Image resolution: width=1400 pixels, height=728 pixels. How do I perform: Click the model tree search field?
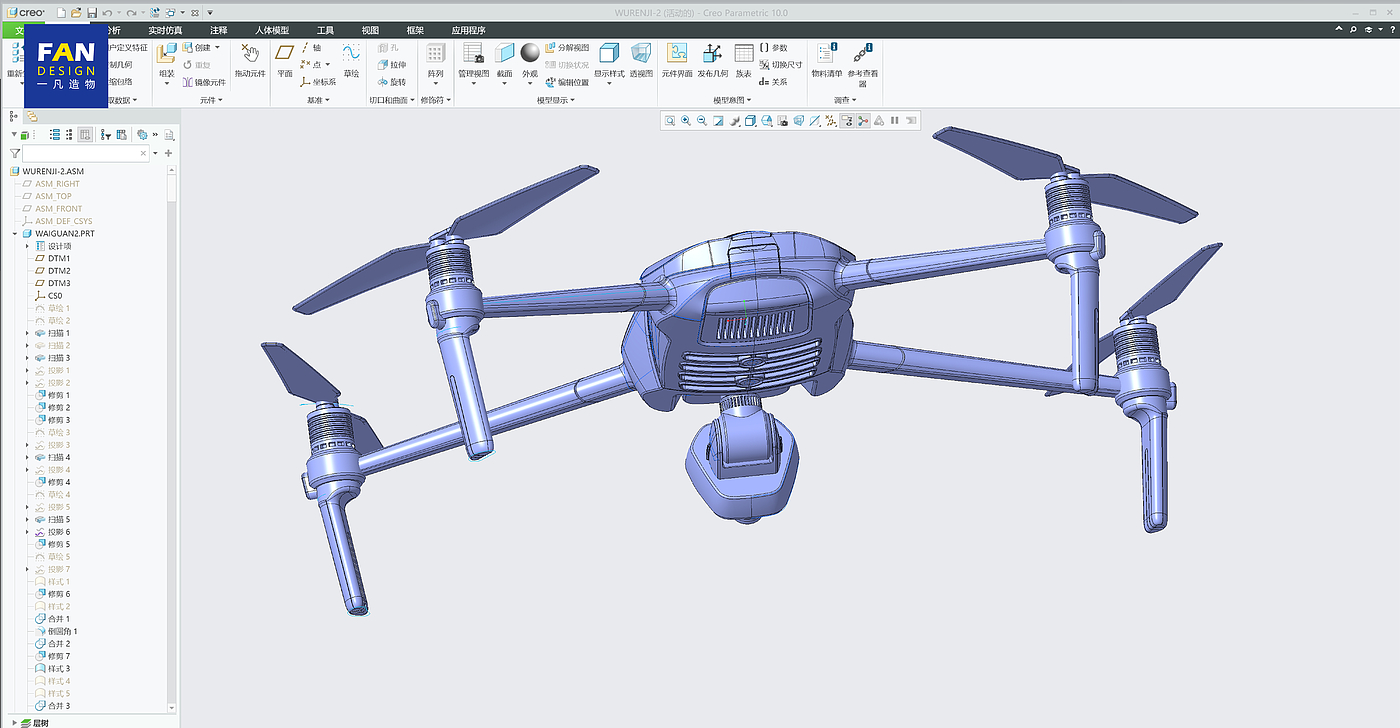(80, 153)
